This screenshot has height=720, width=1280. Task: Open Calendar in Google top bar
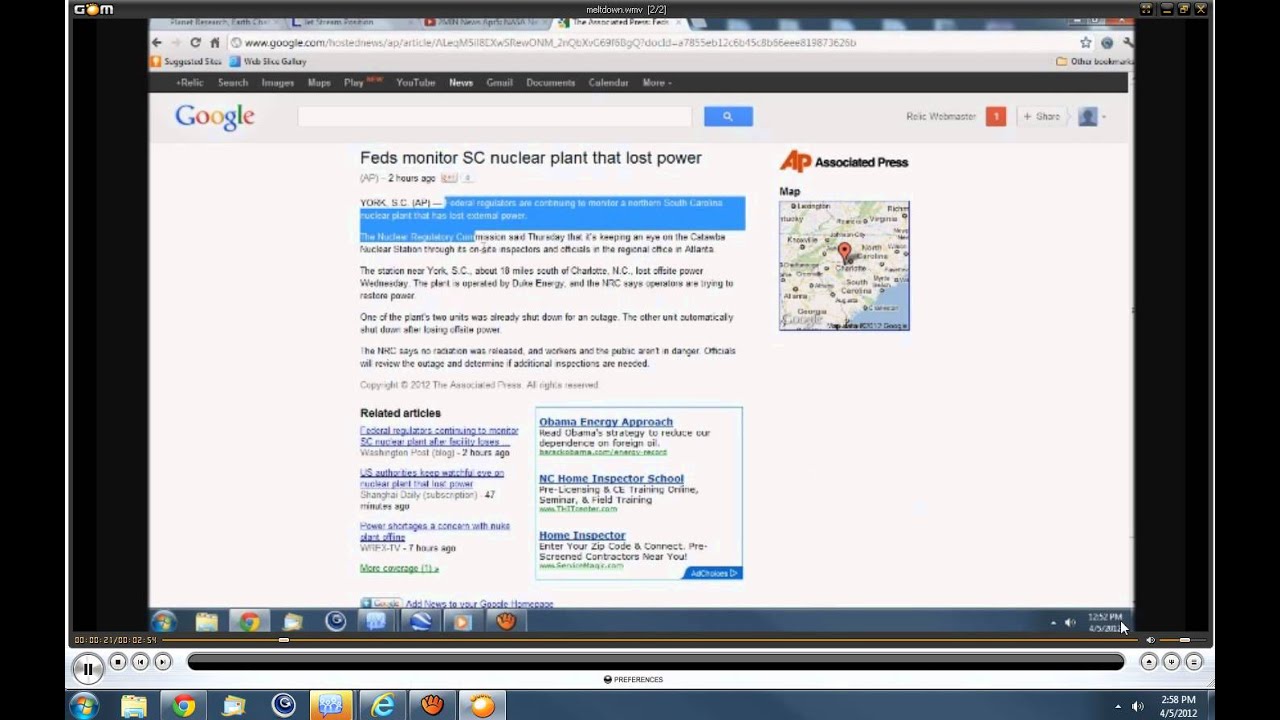608,83
